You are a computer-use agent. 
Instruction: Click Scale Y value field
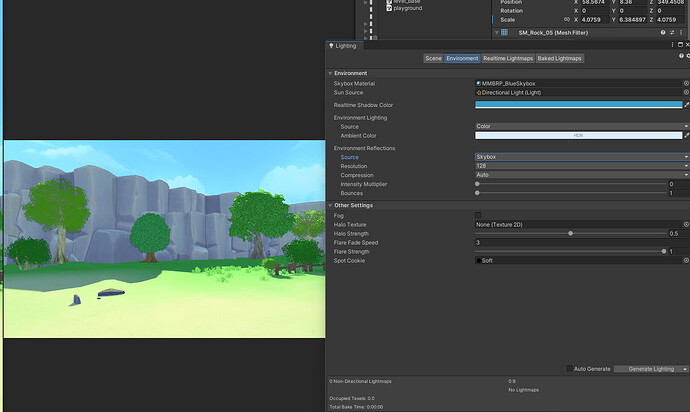point(632,19)
